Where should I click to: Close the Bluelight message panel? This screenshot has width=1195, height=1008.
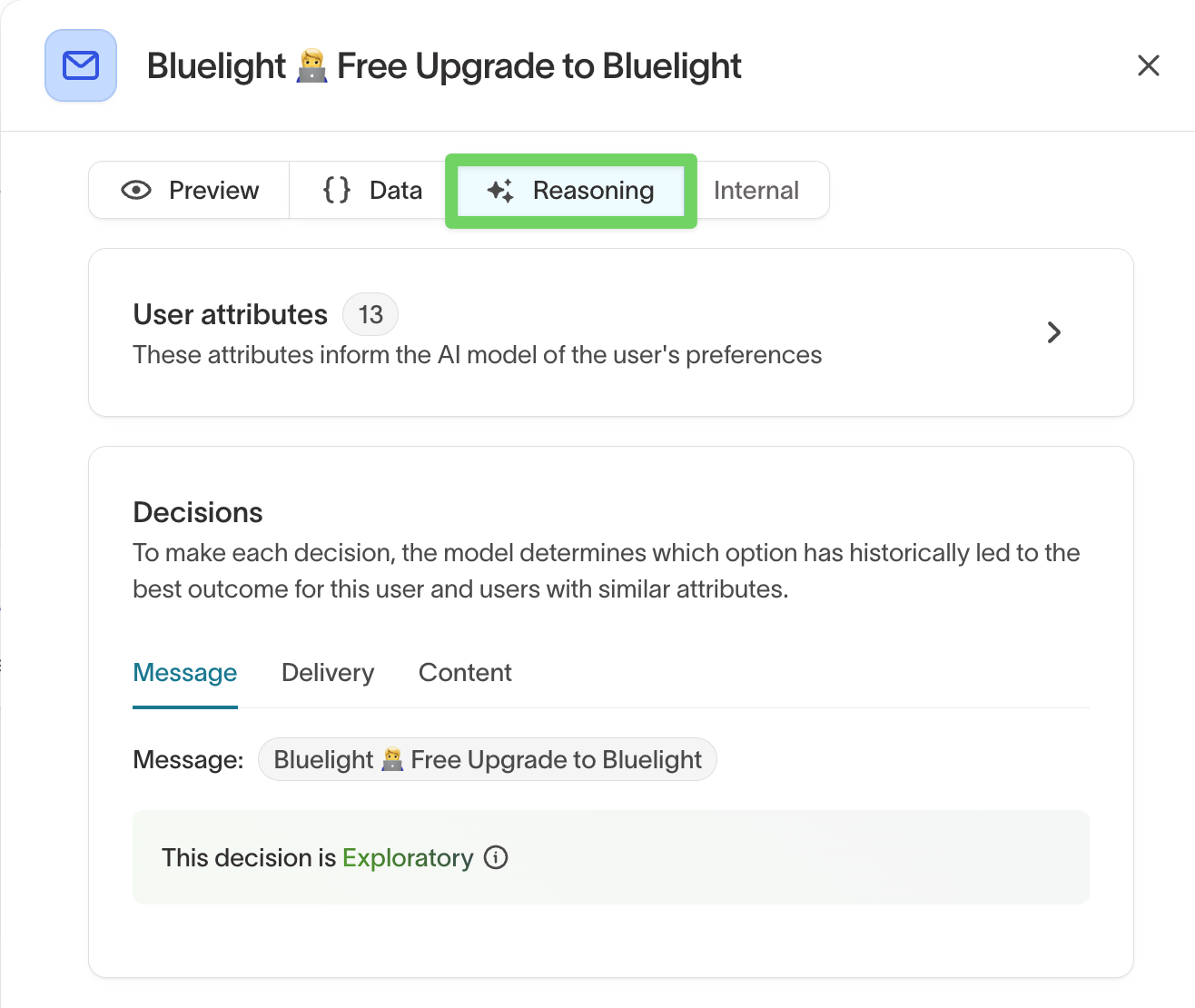click(x=1149, y=65)
